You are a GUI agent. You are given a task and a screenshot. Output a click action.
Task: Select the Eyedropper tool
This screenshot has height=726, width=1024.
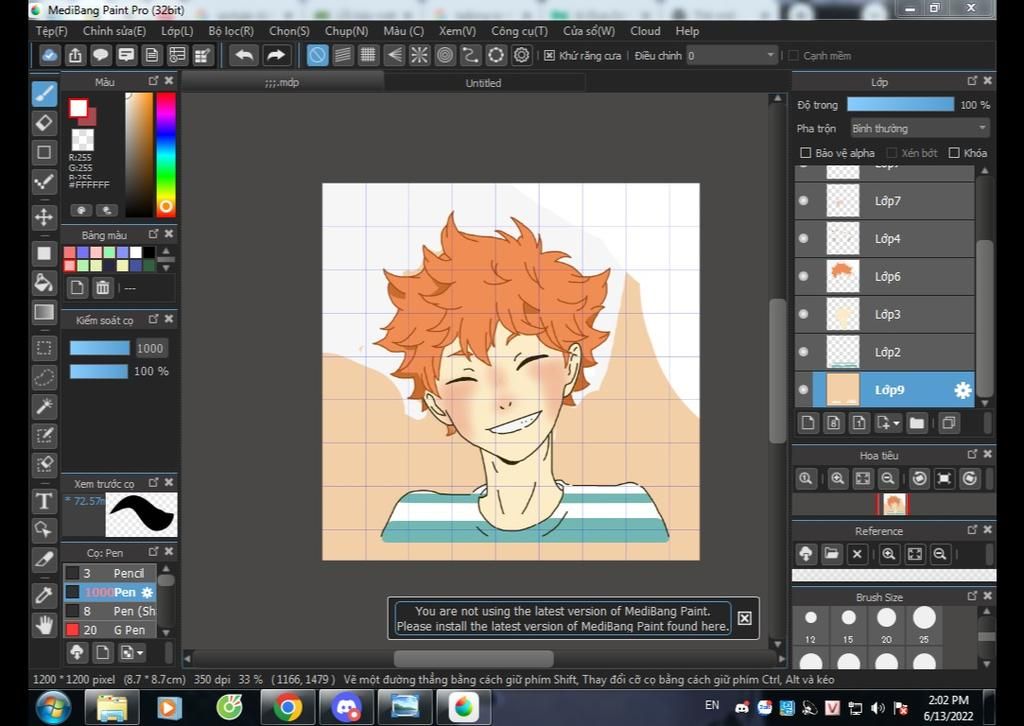[x=44, y=595]
